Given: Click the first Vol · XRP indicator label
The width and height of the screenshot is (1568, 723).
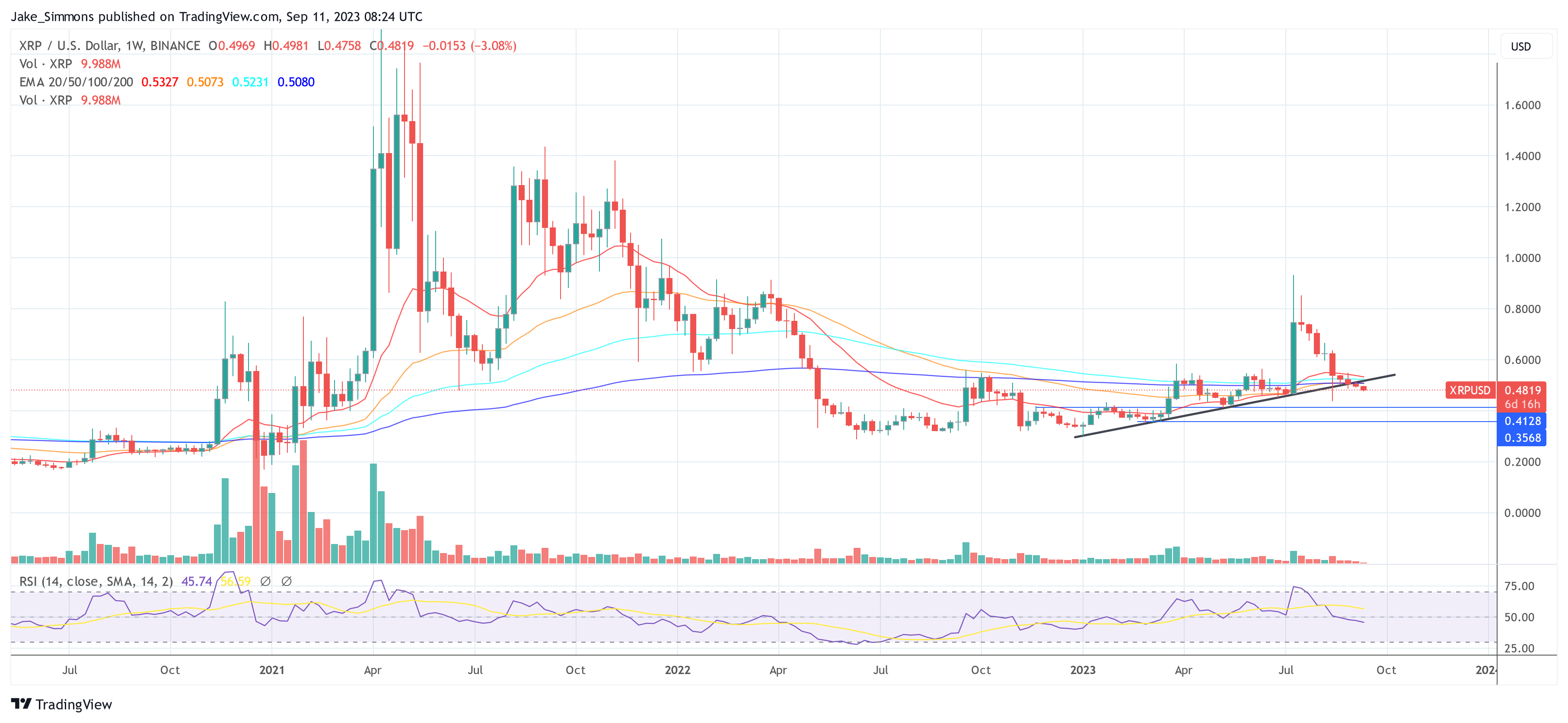Looking at the screenshot, I should pos(46,64).
